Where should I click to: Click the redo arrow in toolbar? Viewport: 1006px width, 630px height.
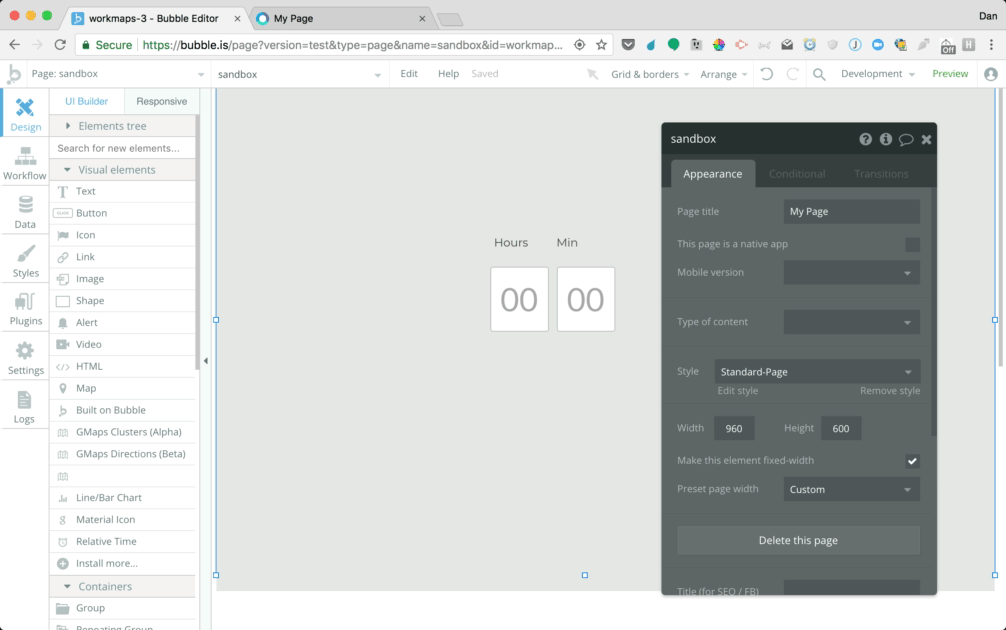(x=792, y=74)
